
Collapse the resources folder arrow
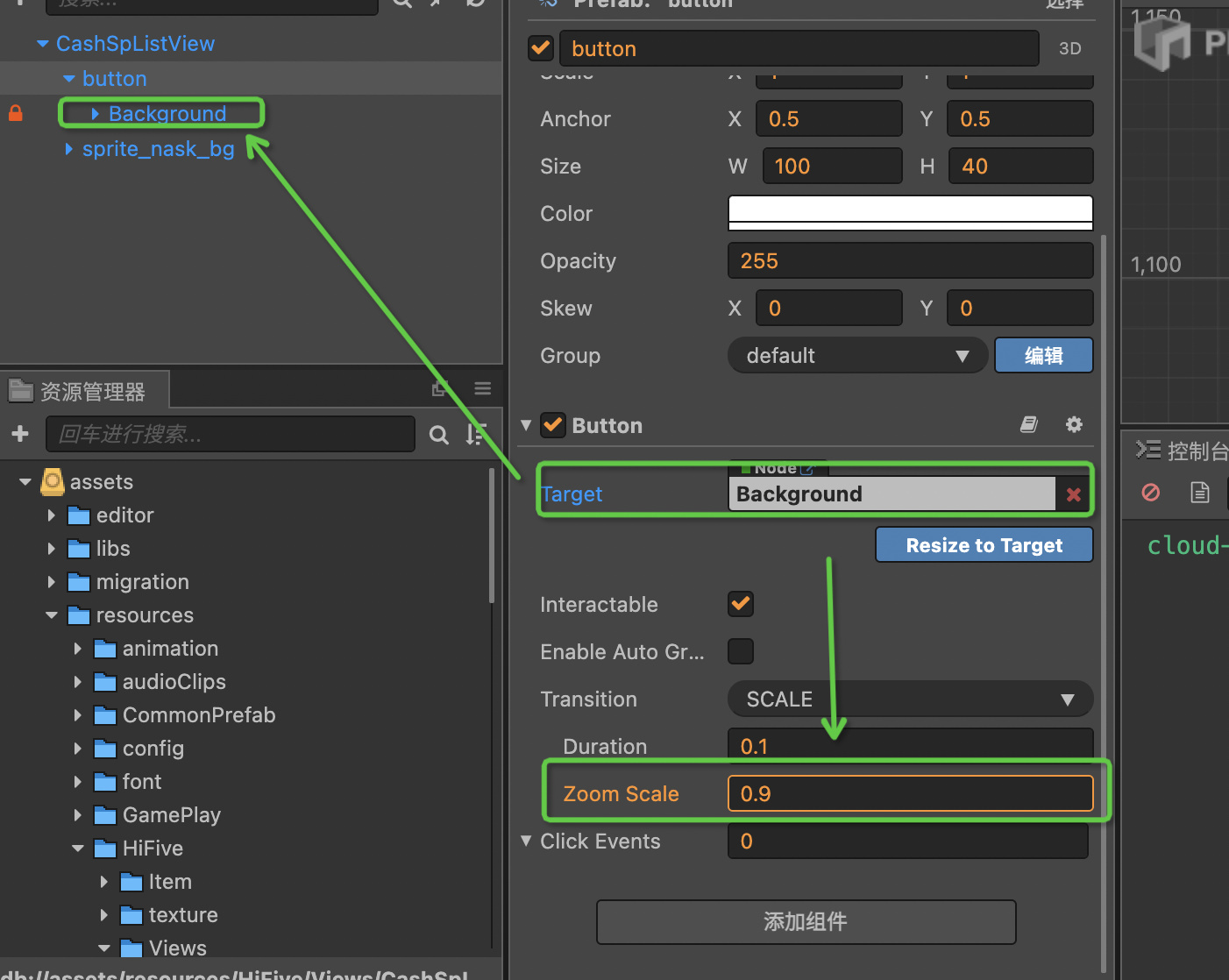[x=51, y=615]
